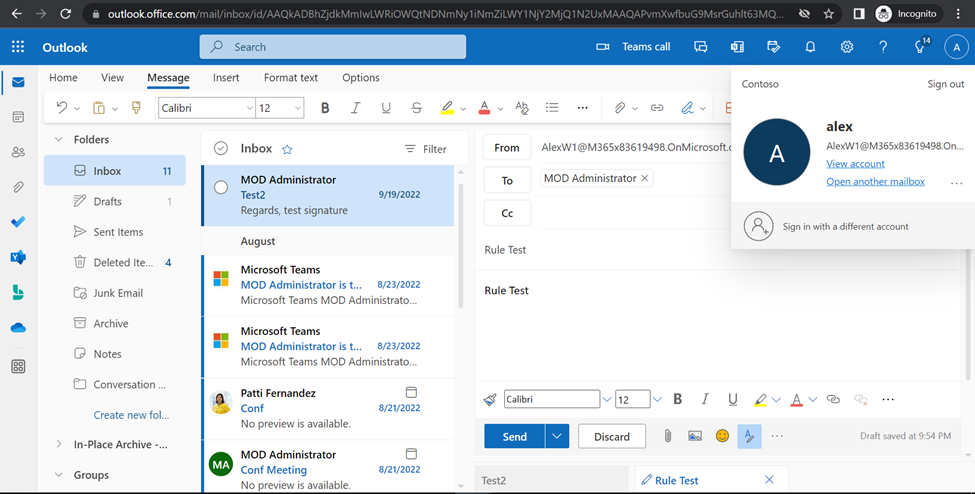
Task: Toggle Bold in the compose toolbar
Action: [678, 399]
